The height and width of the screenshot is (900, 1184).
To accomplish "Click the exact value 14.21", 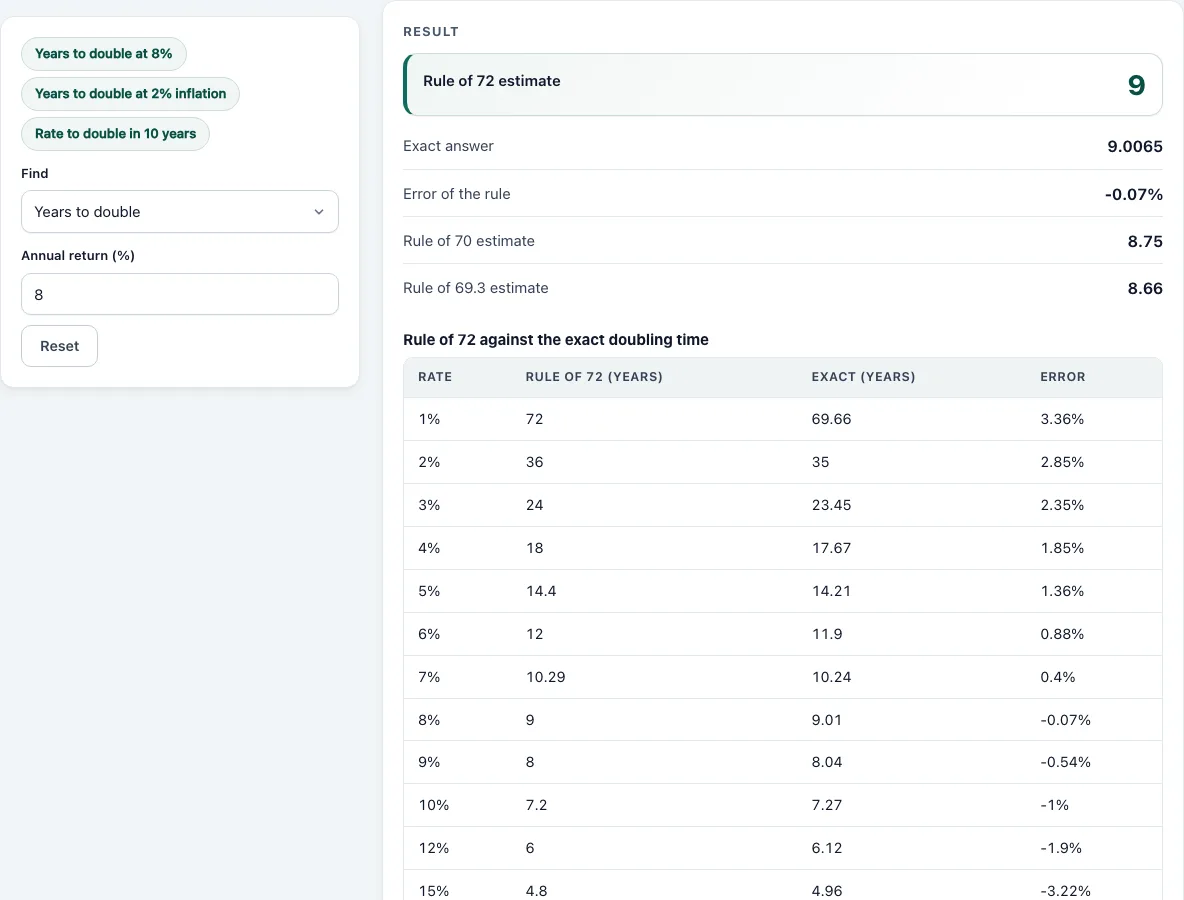I will (x=831, y=591).
